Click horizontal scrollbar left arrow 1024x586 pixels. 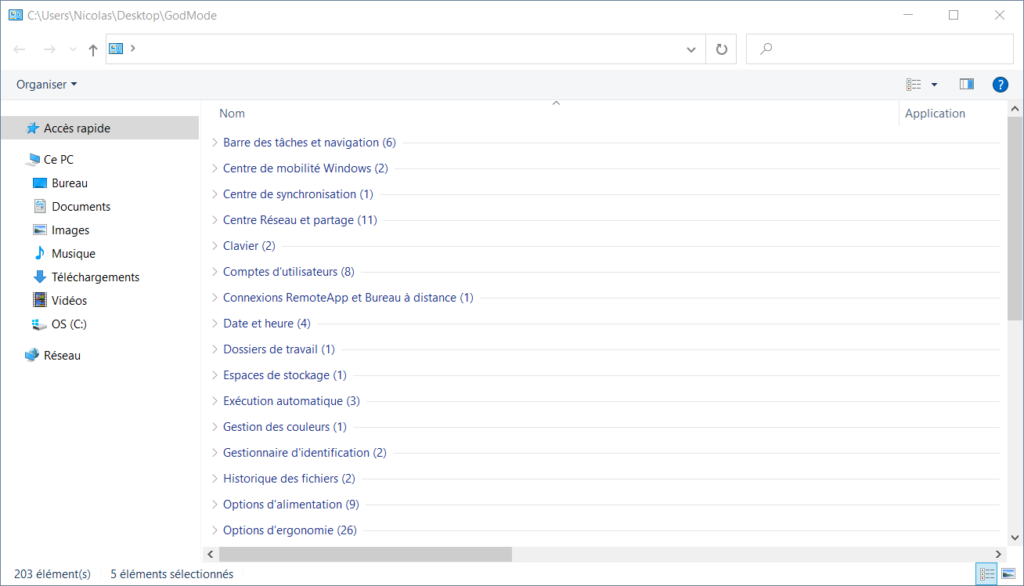[210, 554]
